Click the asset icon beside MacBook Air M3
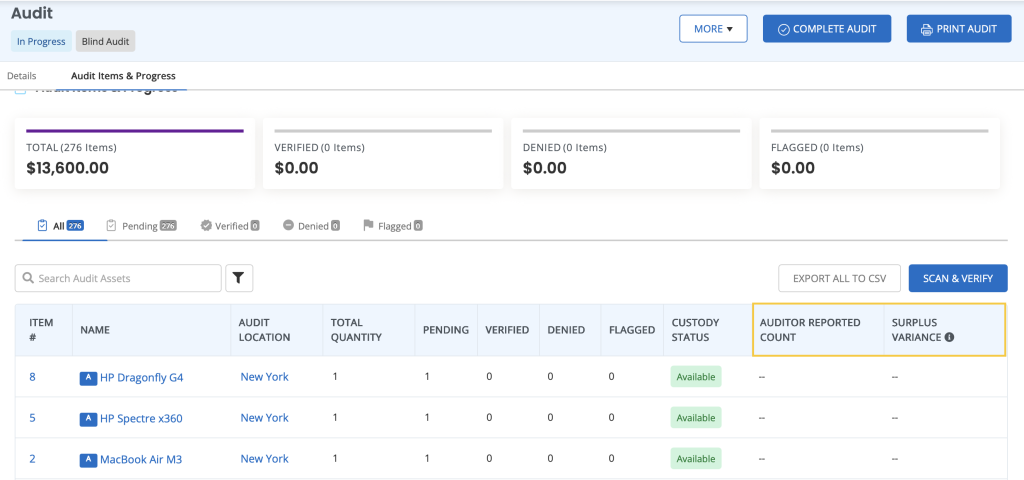 coord(88,460)
